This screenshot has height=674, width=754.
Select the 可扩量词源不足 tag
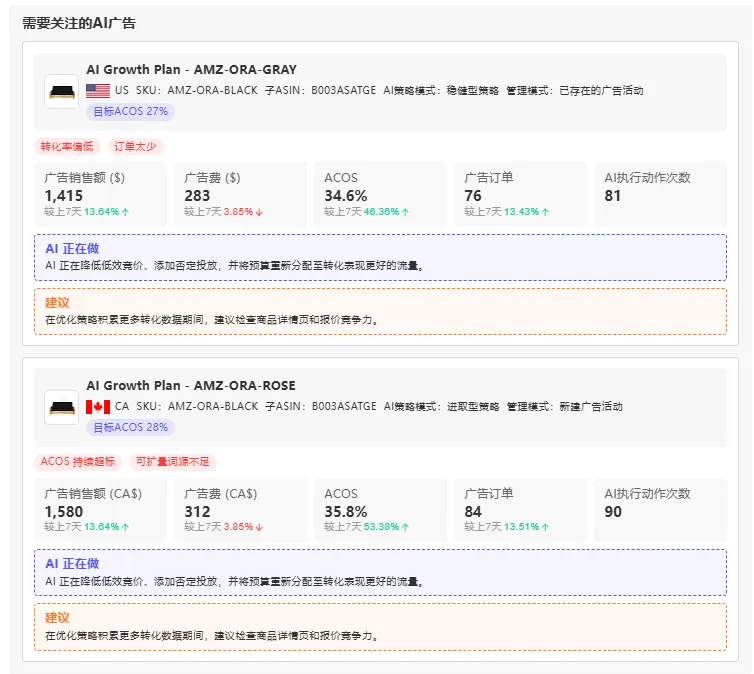(x=173, y=462)
